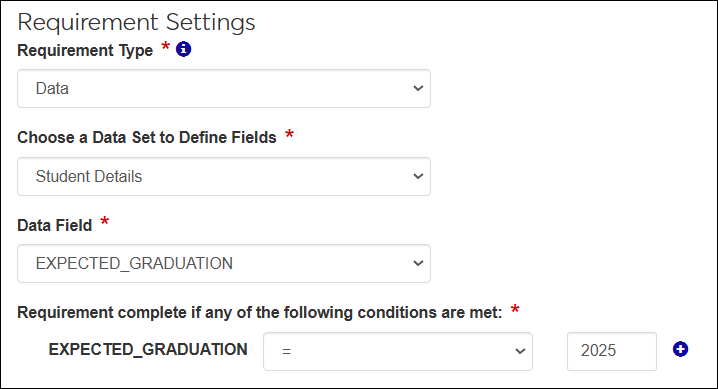Click the info icon beside Requirement Type
718x389 pixels.
coord(184,49)
